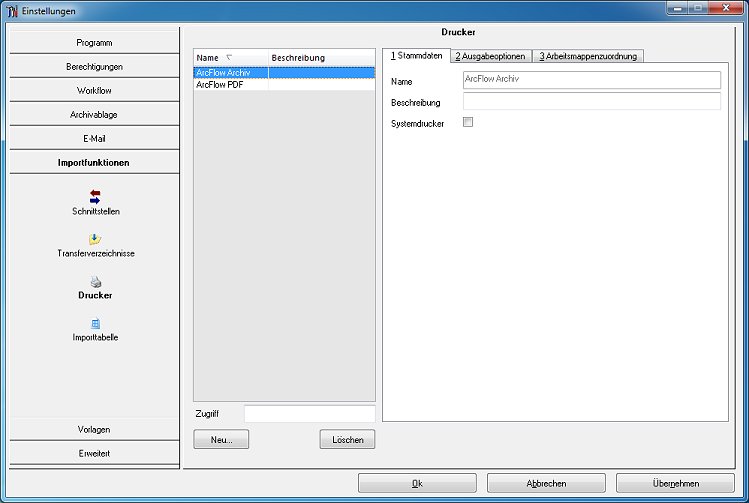Select the ArcFlow PDF list row
Viewport: 749px width, 503px height.
(284, 85)
